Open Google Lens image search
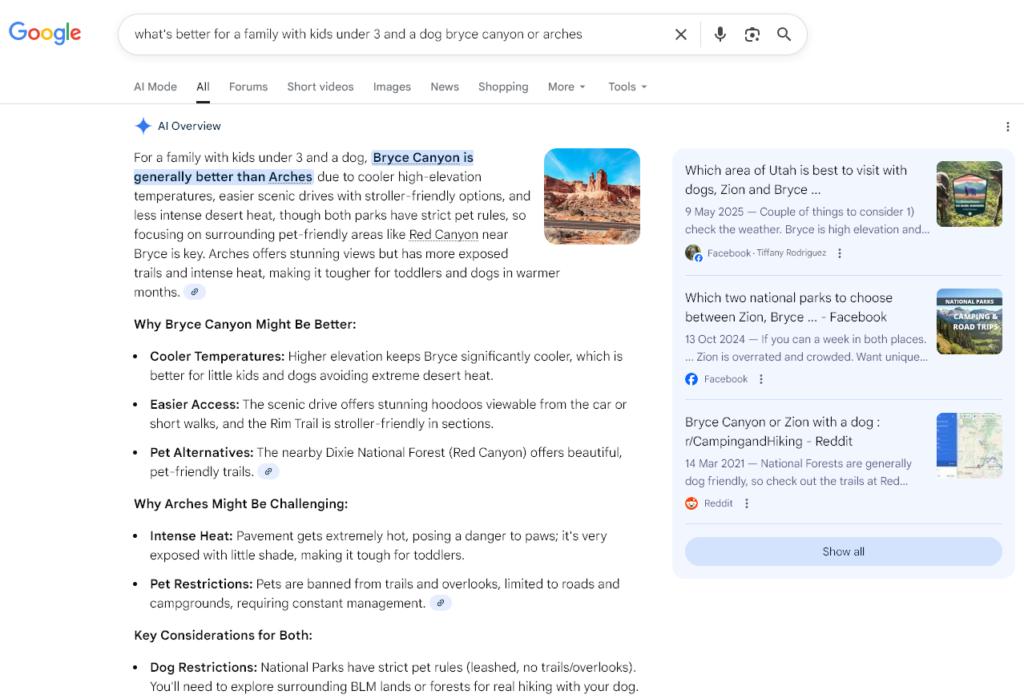This screenshot has width=1024, height=699. (752, 34)
